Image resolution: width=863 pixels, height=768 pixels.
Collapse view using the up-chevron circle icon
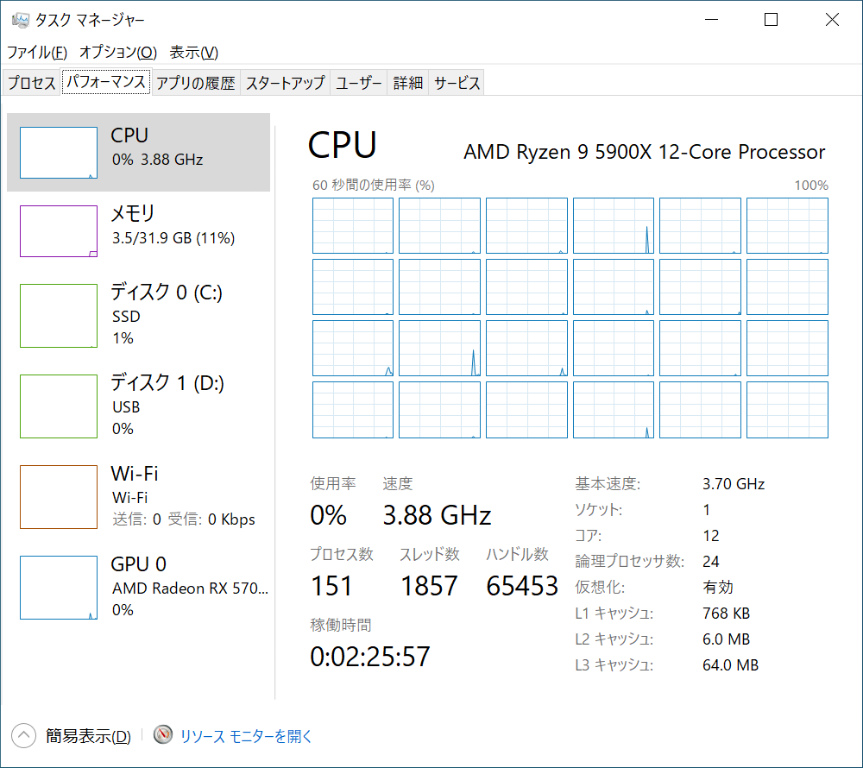[24, 736]
